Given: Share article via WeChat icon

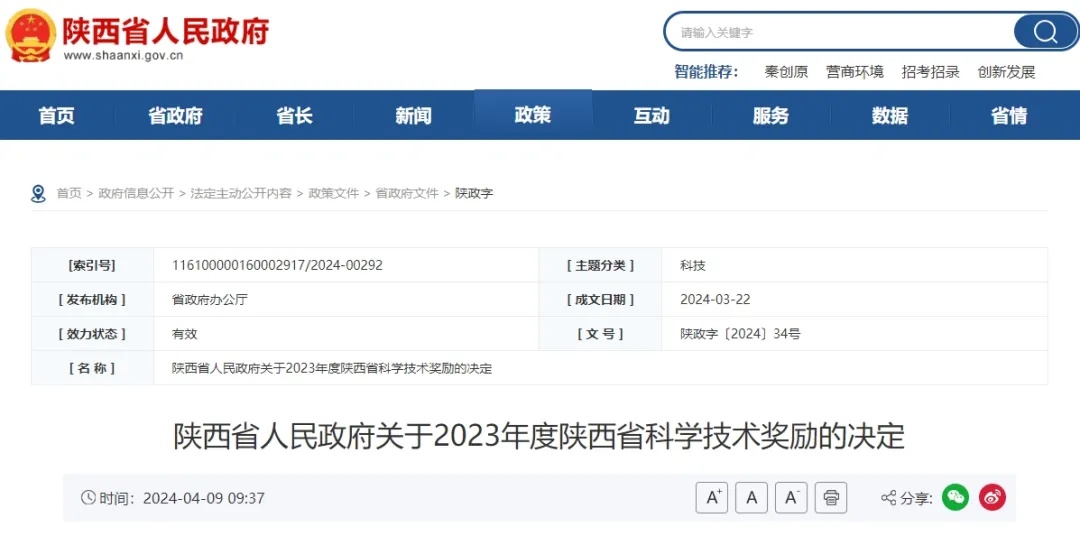Looking at the screenshot, I should pyautogui.click(x=955, y=497).
